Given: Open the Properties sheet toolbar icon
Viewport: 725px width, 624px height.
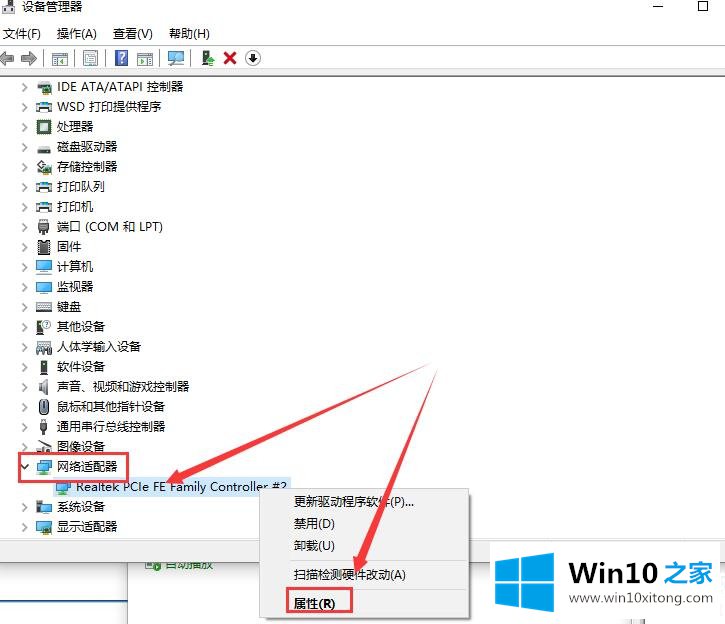Looking at the screenshot, I should coord(90,58).
